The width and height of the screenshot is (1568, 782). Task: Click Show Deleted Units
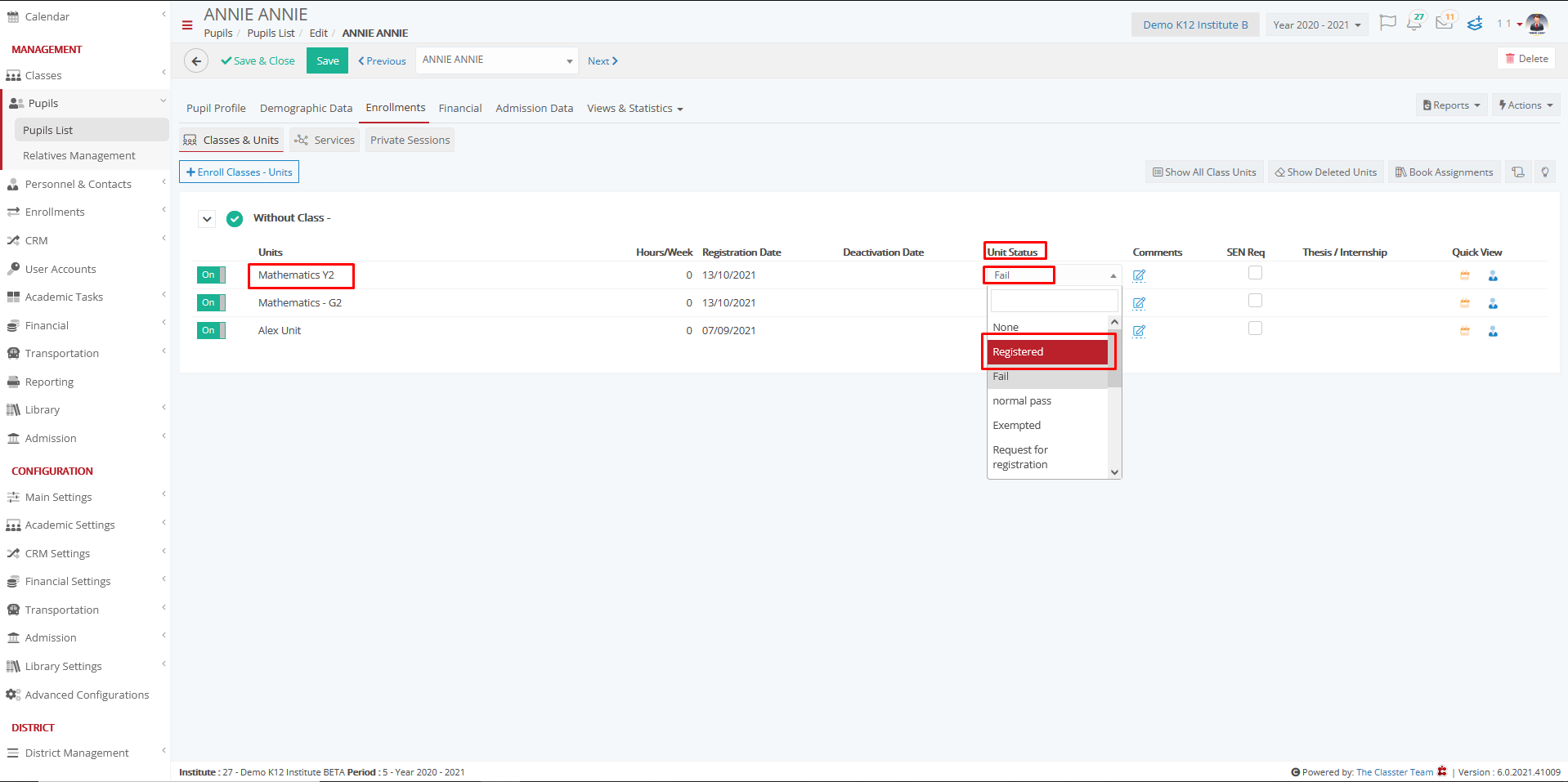(1325, 172)
